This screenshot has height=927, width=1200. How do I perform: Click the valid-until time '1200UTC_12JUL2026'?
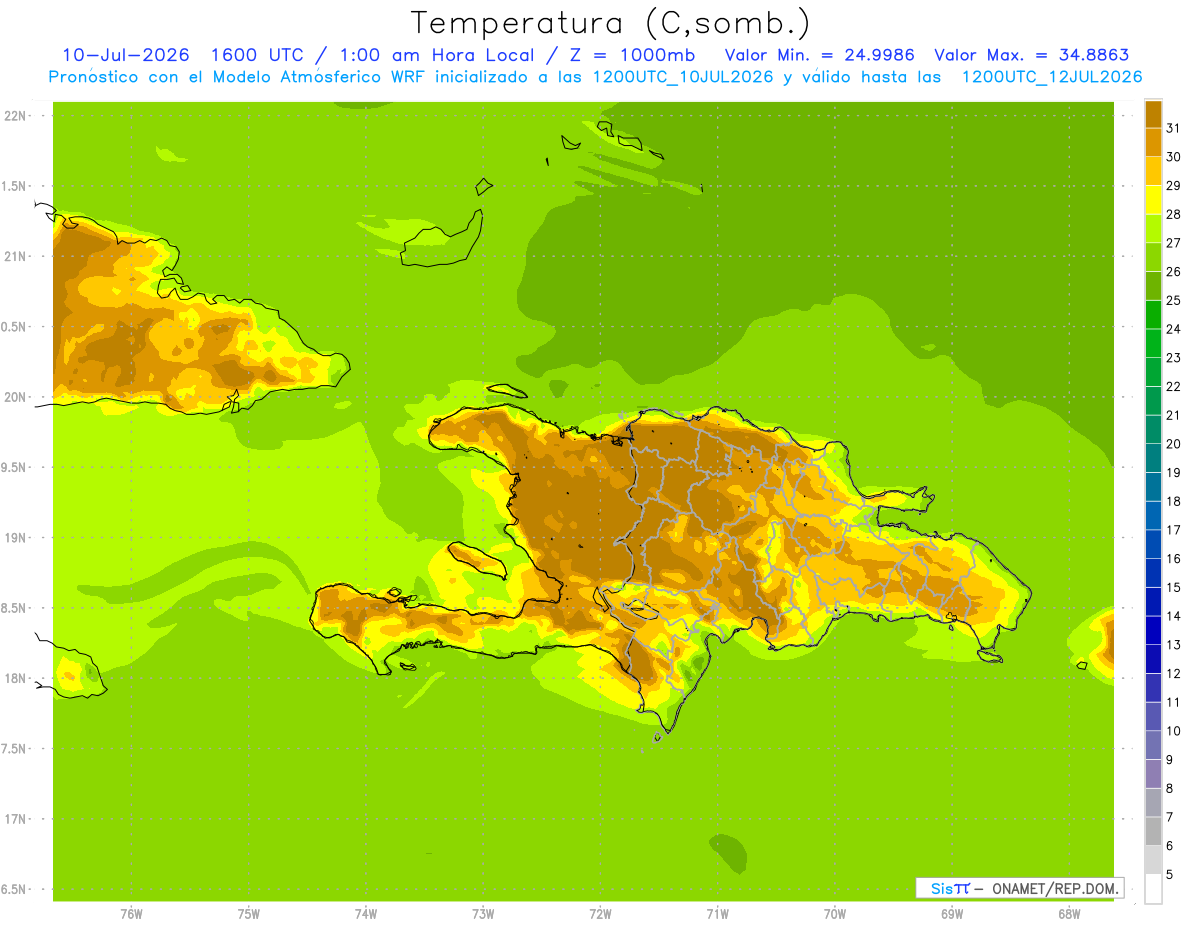(x=1052, y=77)
